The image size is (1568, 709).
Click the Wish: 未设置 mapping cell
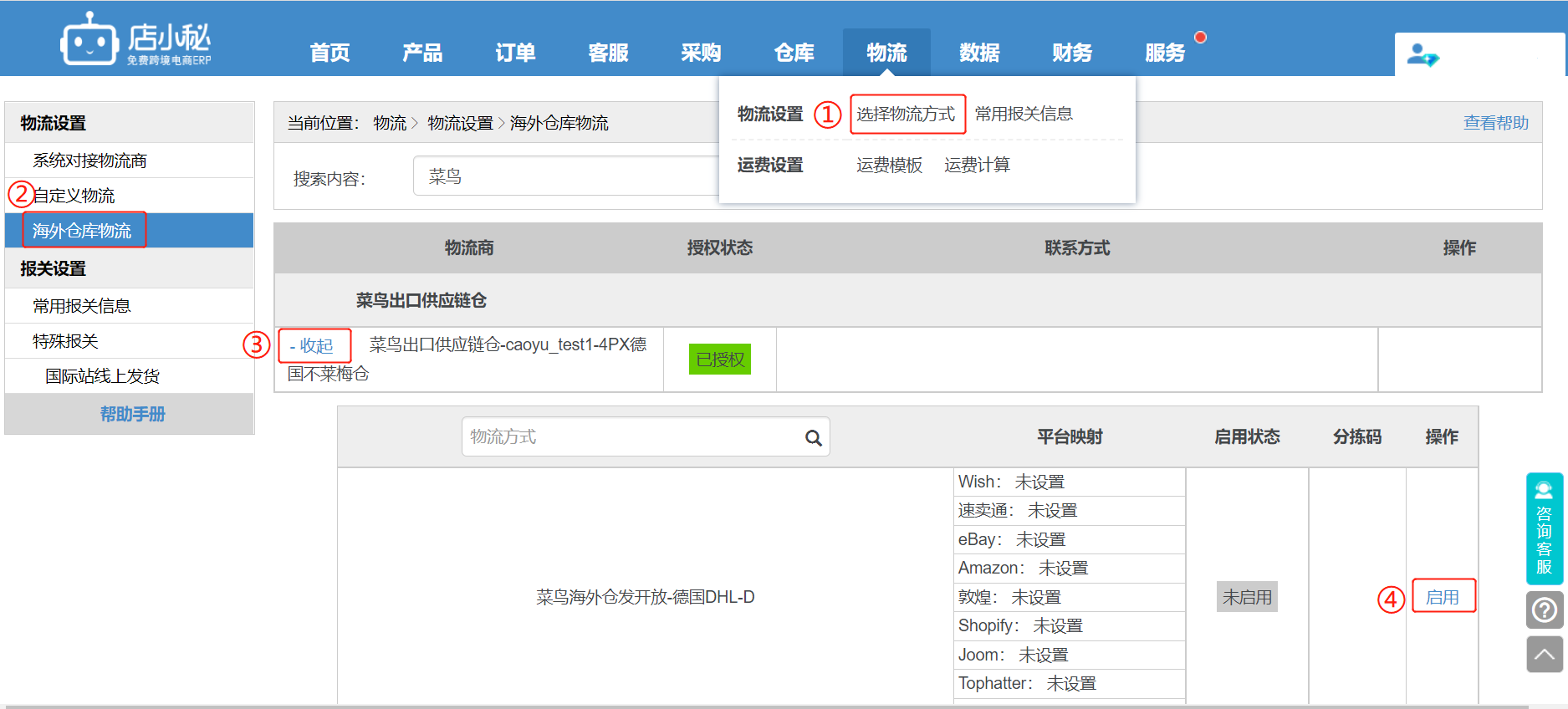(x=1070, y=482)
